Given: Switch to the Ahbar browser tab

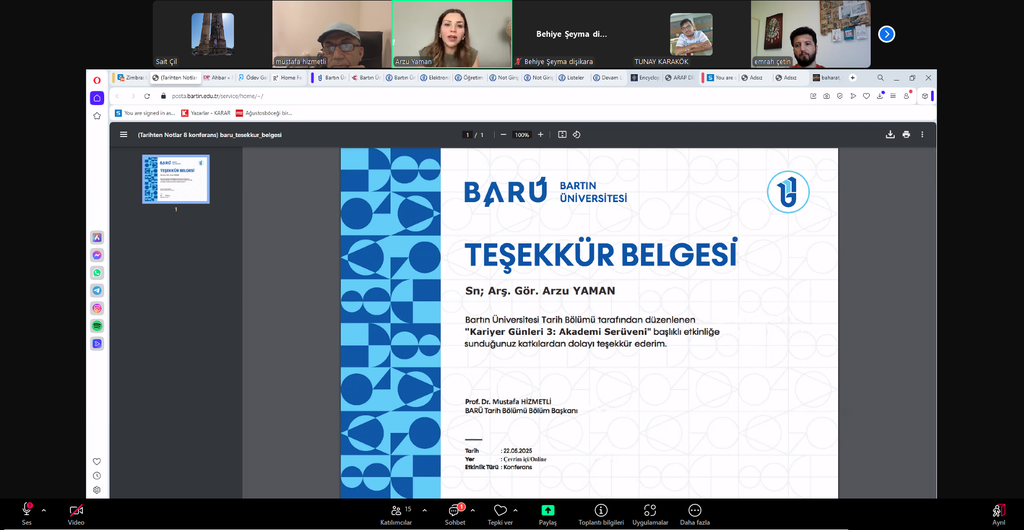Looking at the screenshot, I should (x=216, y=78).
